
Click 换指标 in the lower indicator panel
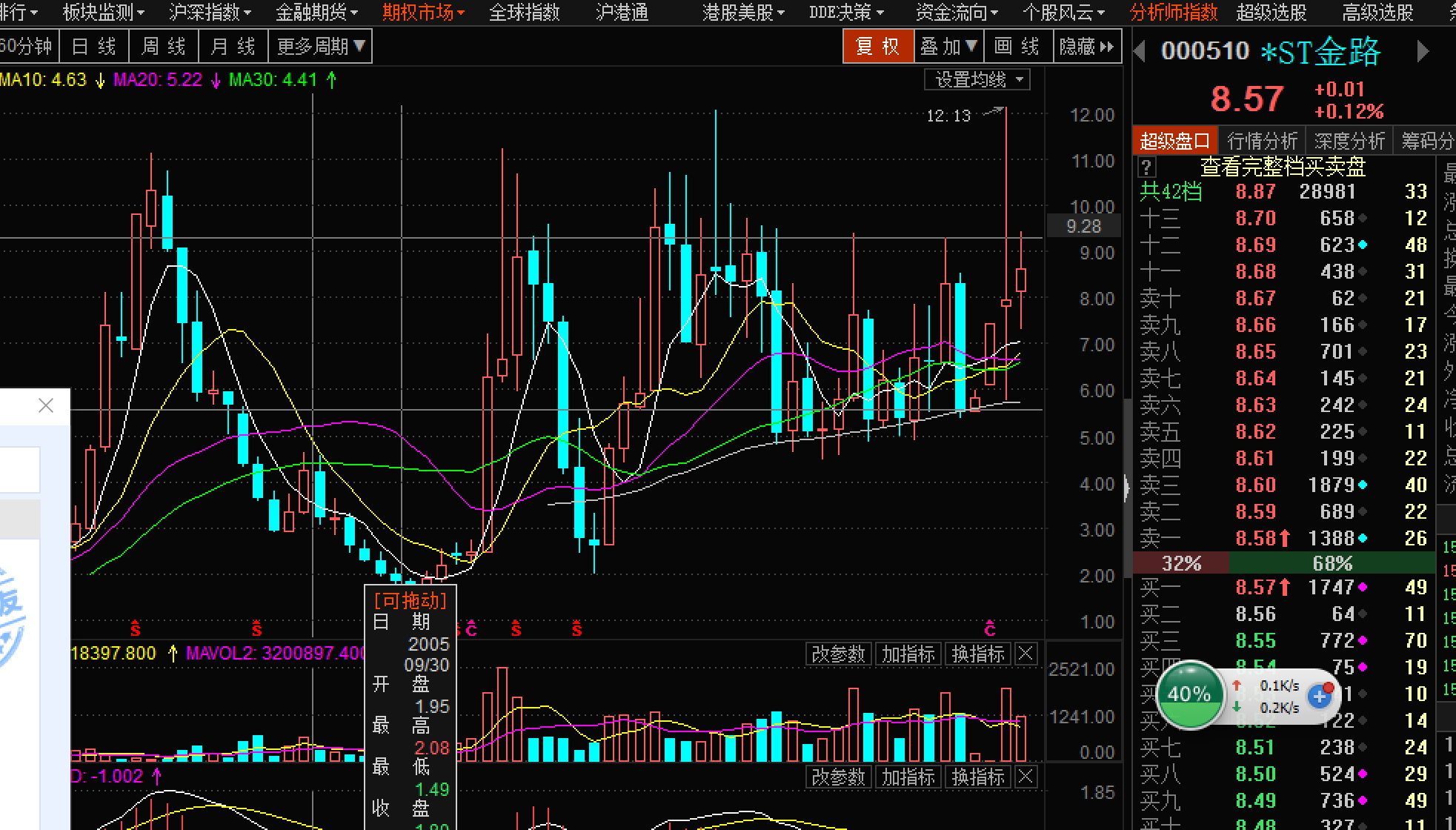click(978, 777)
